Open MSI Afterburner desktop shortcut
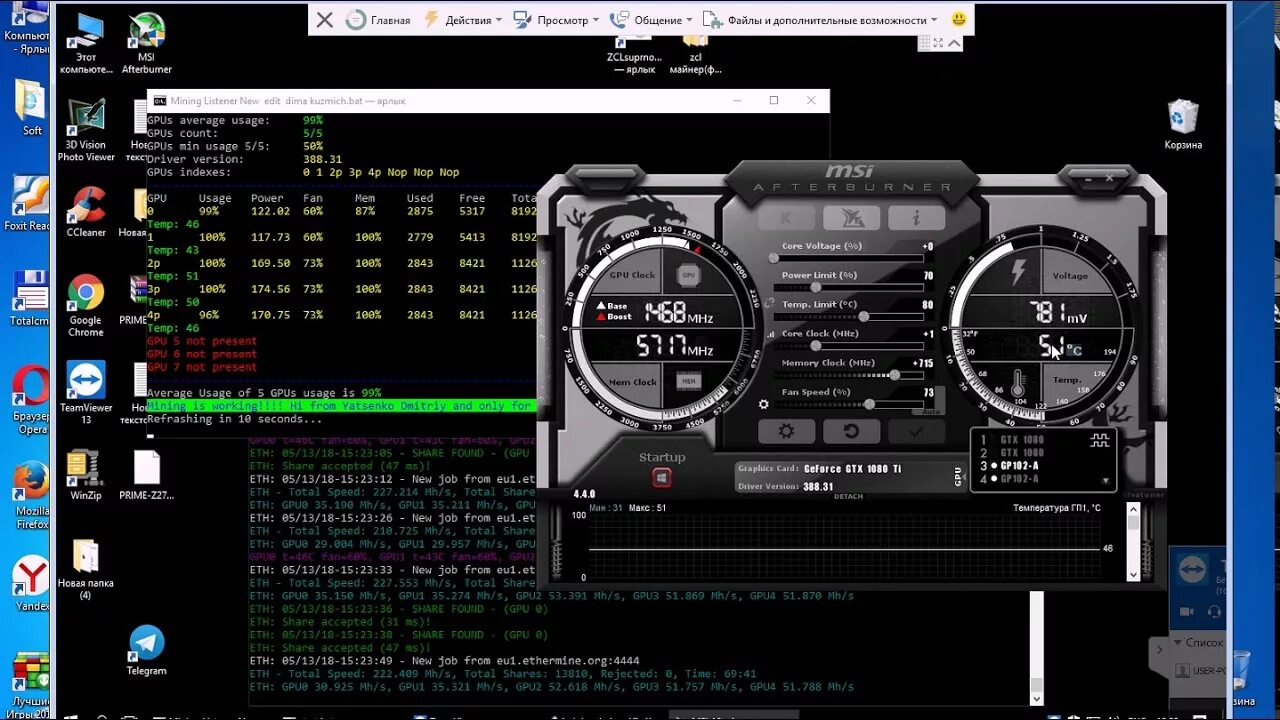The height and width of the screenshot is (720, 1280). pos(147,44)
